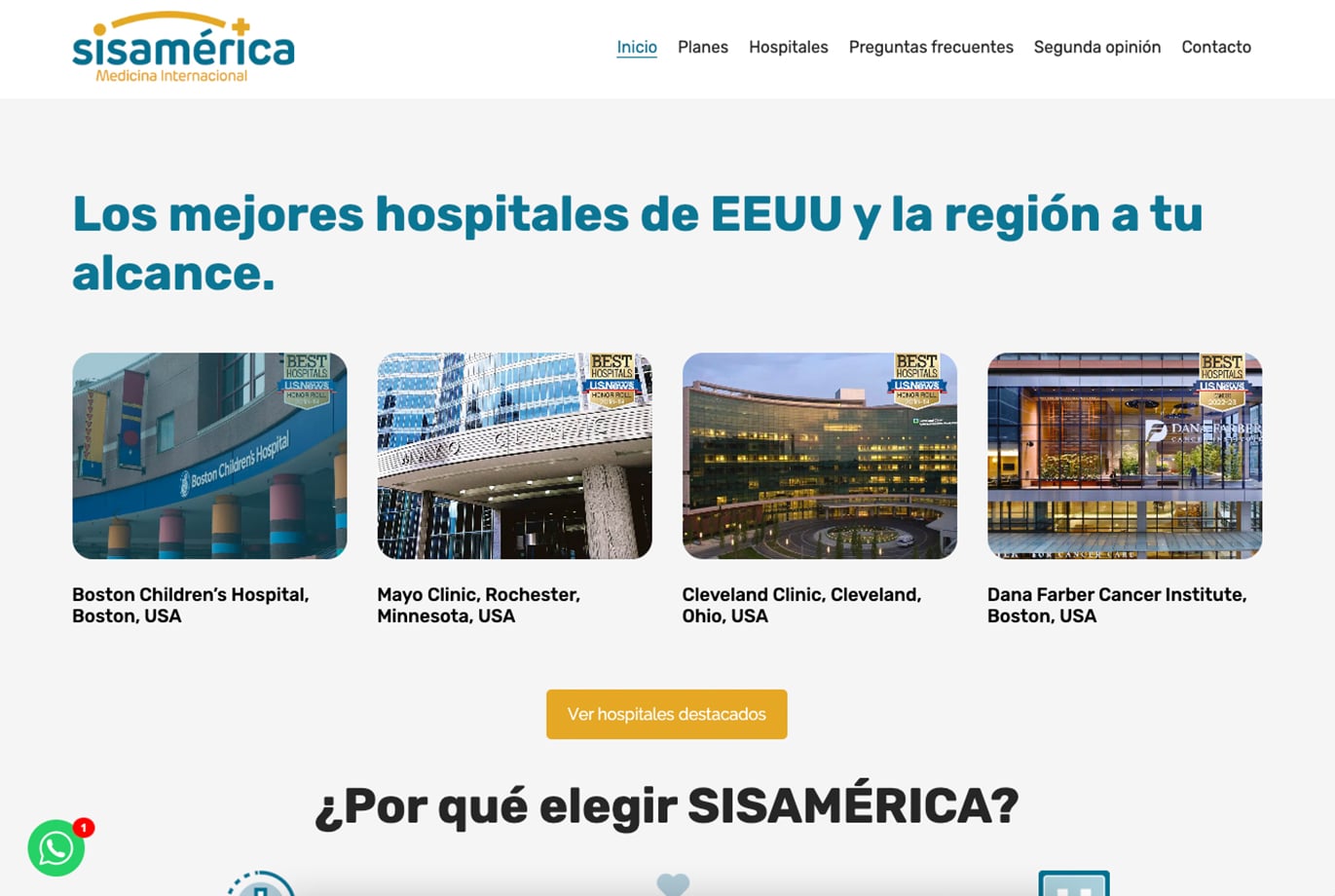Click the clock-style icon under Por qué elegir
The height and width of the screenshot is (896, 1335).
(261, 883)
